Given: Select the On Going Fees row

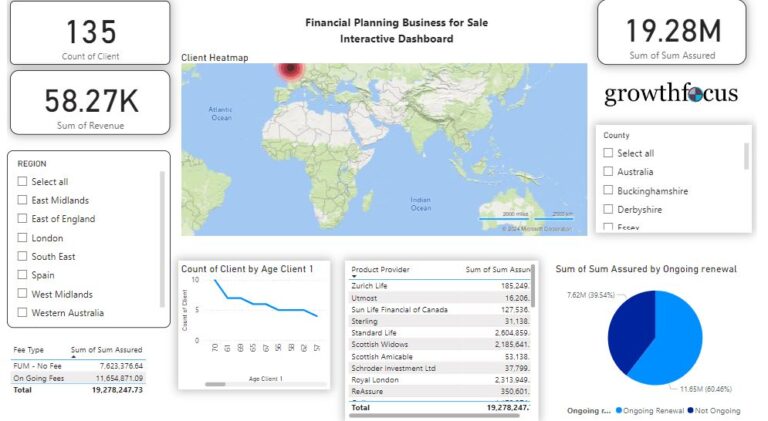Looking at the screenshot, I should 36,378.
